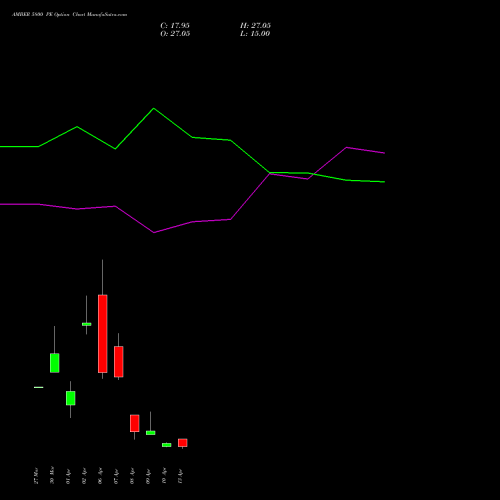Click the low value L: 15.00

click(x=255, y=34)
